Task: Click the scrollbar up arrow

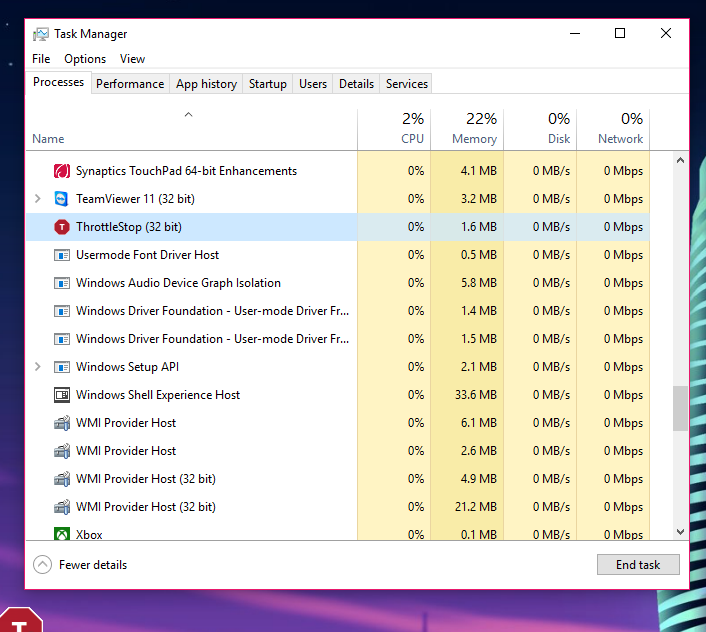Action: 680,160
